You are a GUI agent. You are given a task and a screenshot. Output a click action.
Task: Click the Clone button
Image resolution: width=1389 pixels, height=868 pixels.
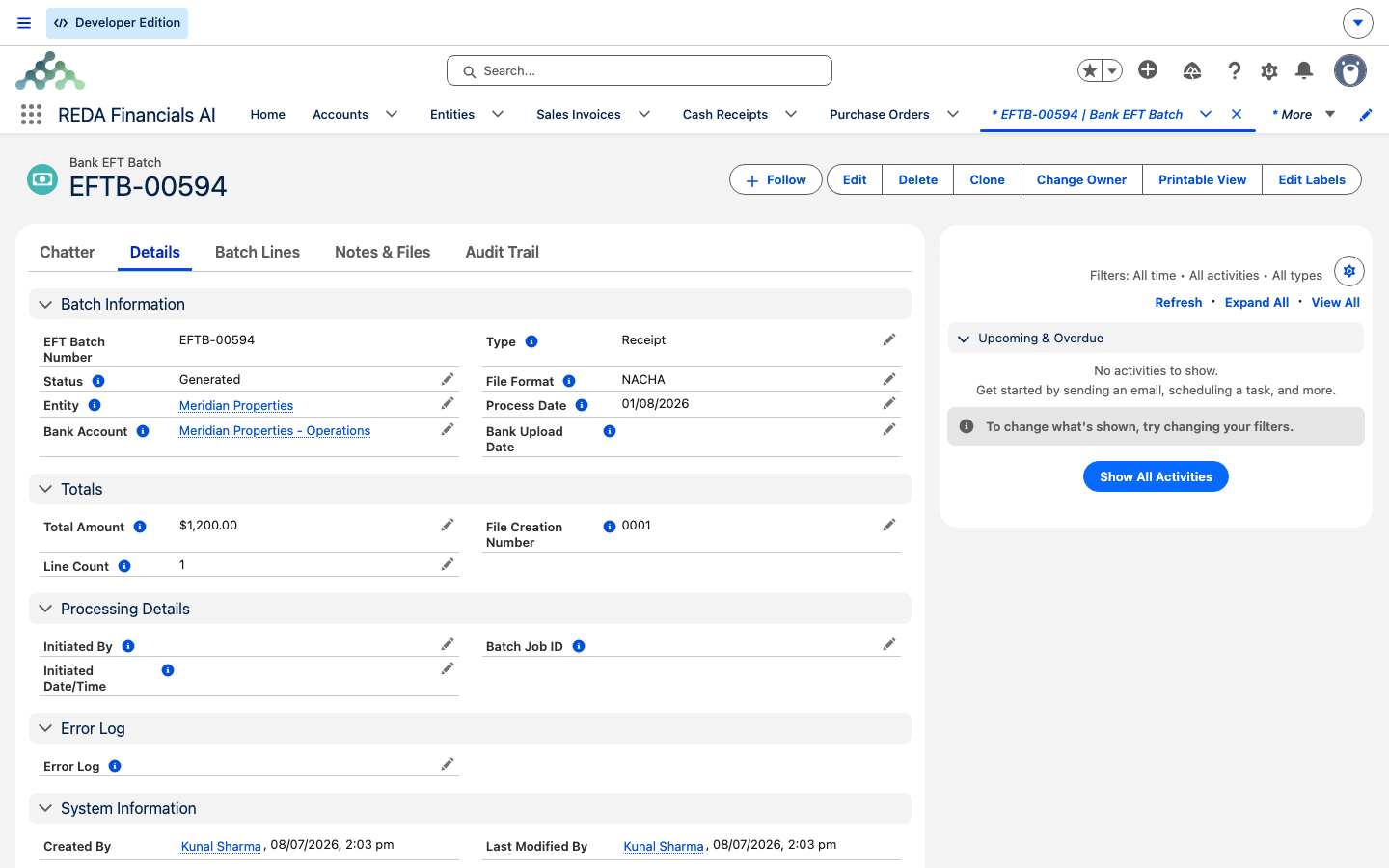pyautogui.click(x=987, y=179)
